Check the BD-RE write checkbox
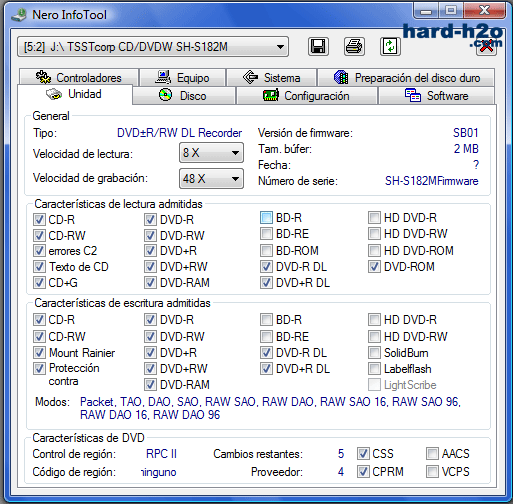Viewport: 513px width, 504px height. click(266, 336)
